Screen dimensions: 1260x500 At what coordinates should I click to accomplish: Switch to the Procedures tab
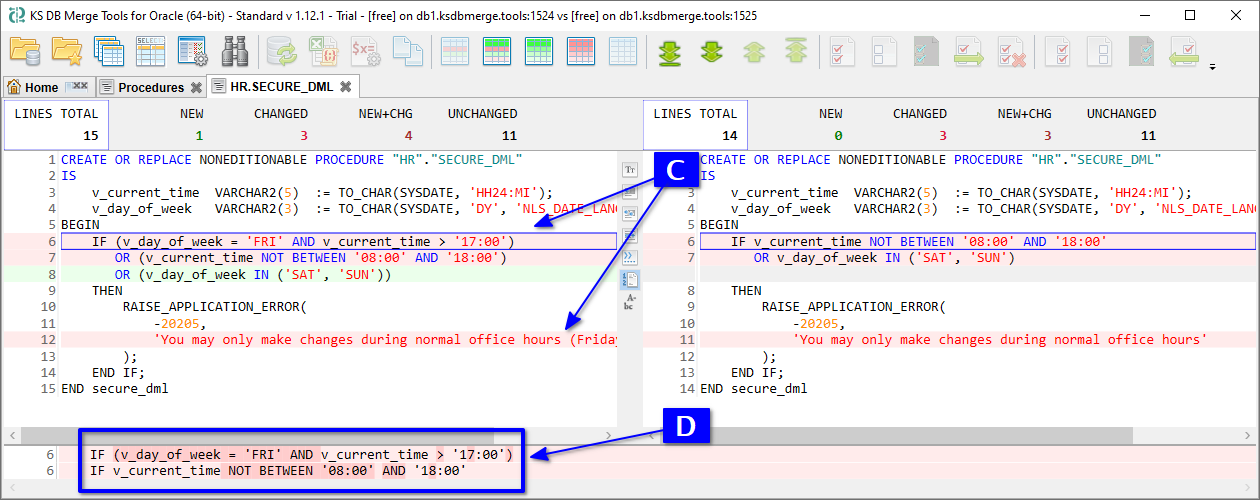[150, 87]
